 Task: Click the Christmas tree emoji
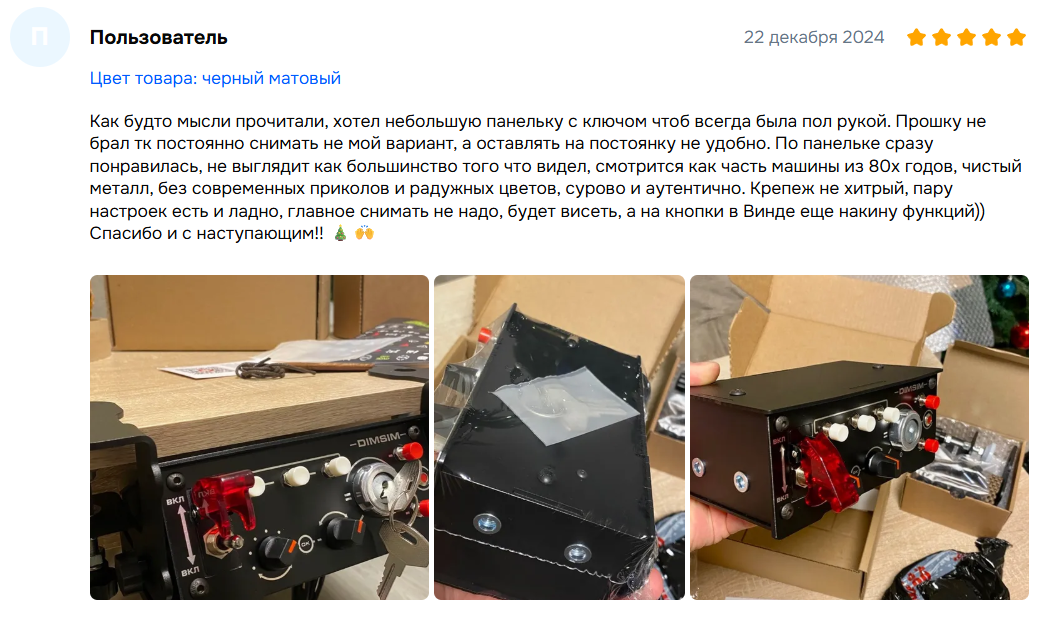(340, 233)
